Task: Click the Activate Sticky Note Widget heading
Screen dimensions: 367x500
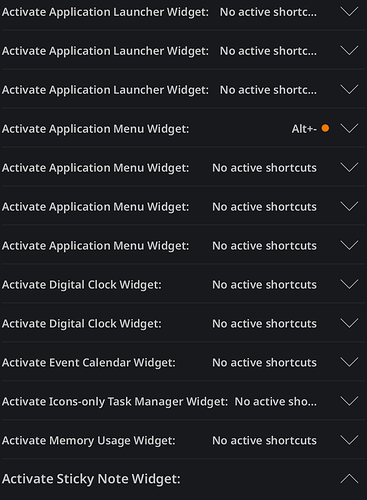Action: [91, 479]
